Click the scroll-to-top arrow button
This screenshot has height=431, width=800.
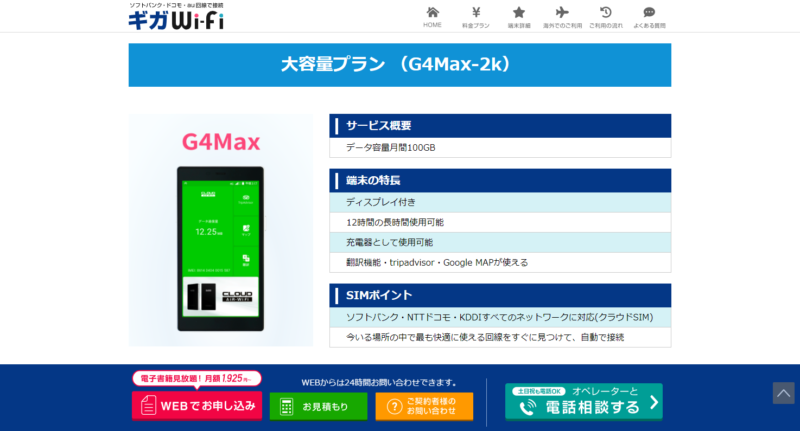point(783,393)
